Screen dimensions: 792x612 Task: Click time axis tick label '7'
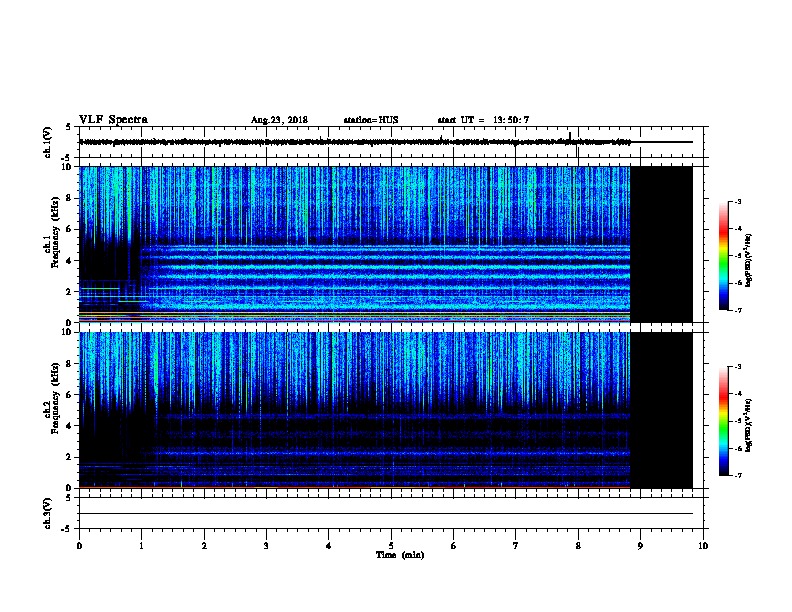pos(516,545)
